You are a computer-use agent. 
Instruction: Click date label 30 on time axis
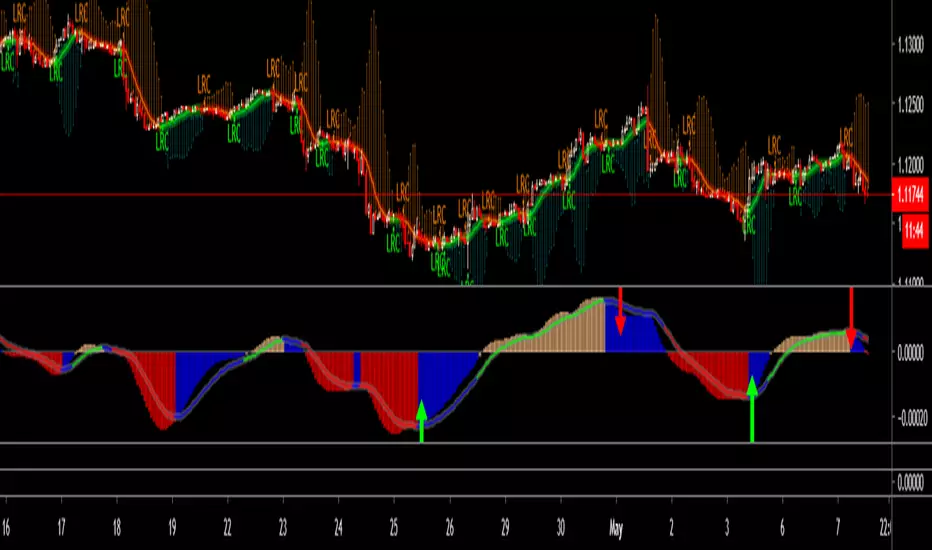point(561,527)
